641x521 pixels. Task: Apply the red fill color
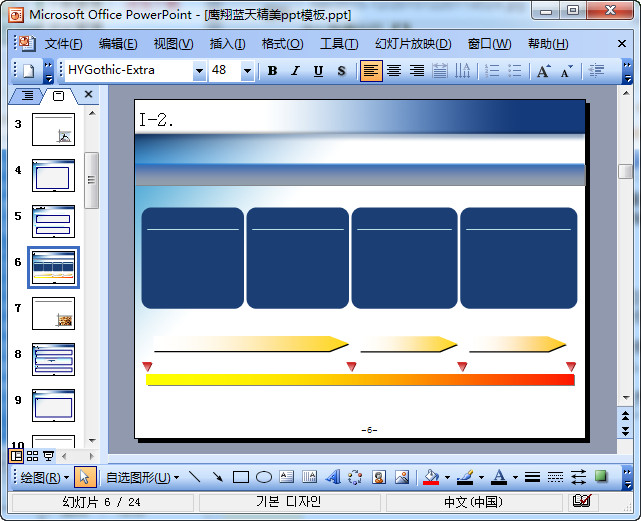[431, 477]
